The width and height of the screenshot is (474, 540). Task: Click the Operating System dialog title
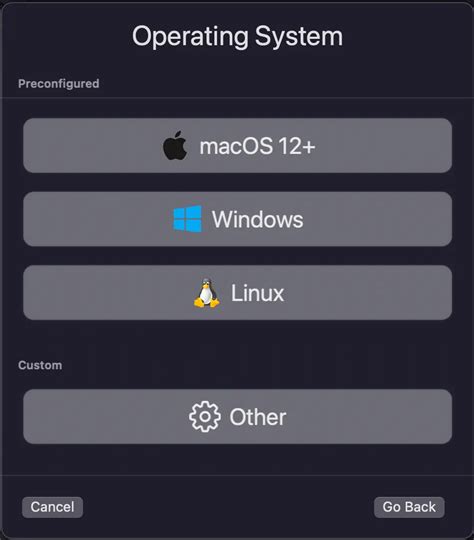click(x=237, y=36)
